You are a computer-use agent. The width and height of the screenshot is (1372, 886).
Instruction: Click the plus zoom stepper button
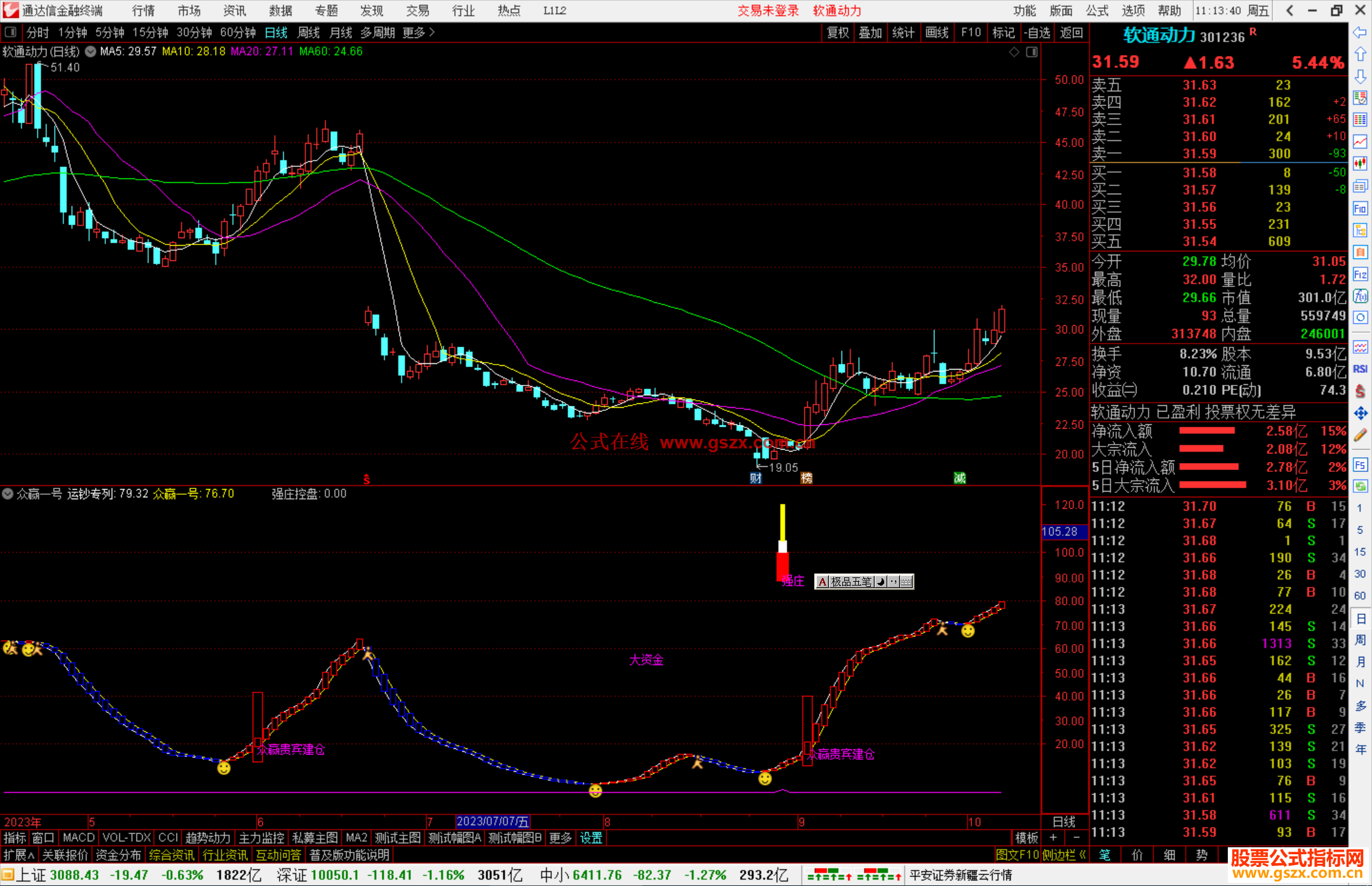1053,838
